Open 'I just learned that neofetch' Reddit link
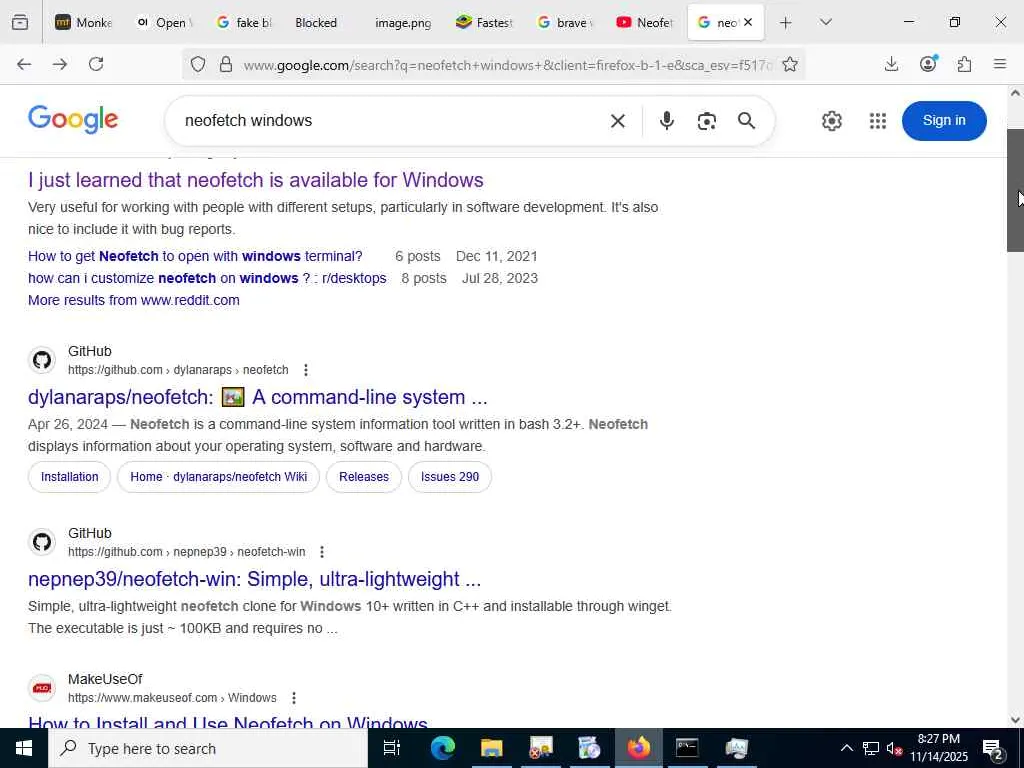The image size is (1024, 768). [256, 180]
